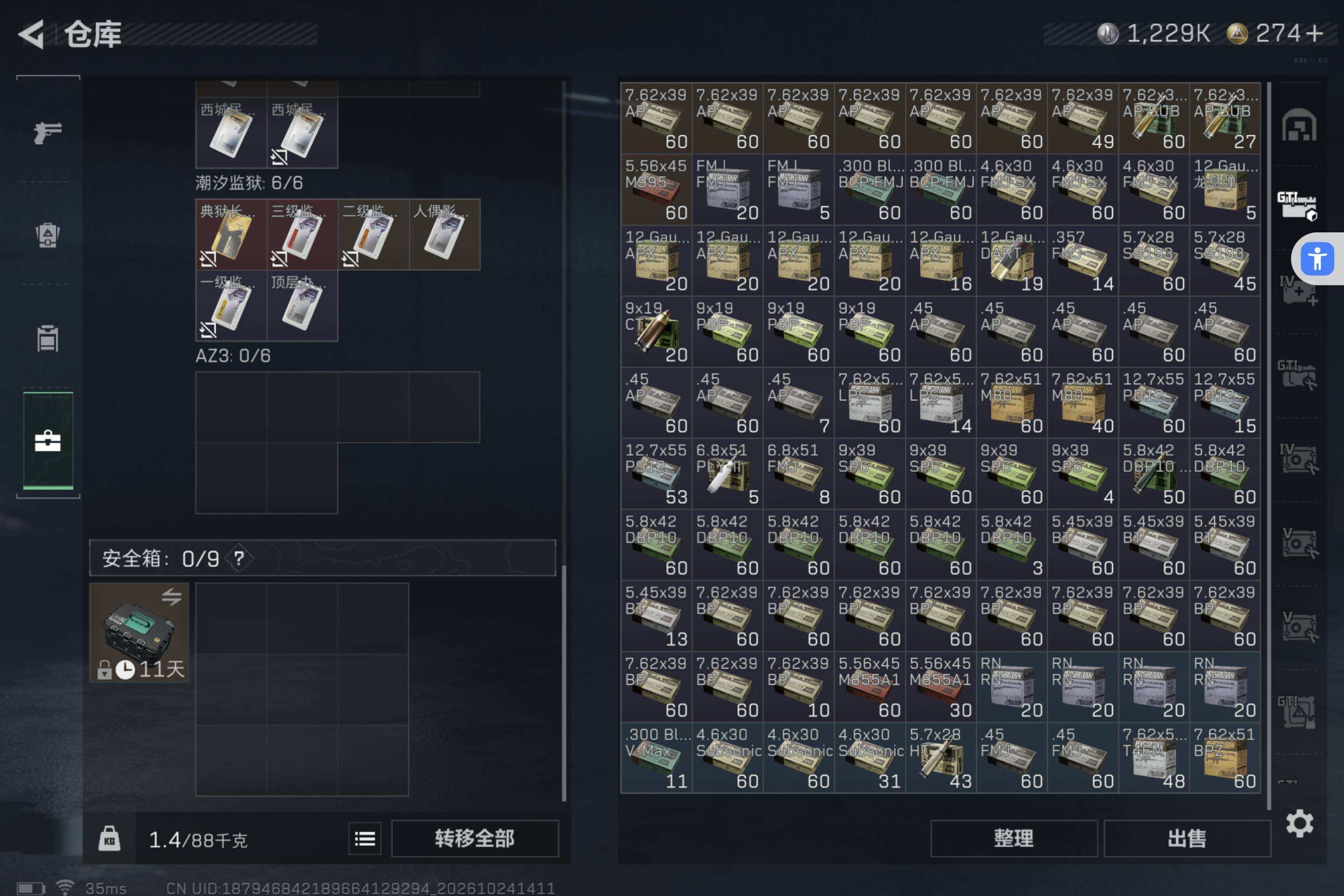This screenshot has height=896, width=1344.
Task: Select the backpack category in left sidebar
Action: [48, 234]
